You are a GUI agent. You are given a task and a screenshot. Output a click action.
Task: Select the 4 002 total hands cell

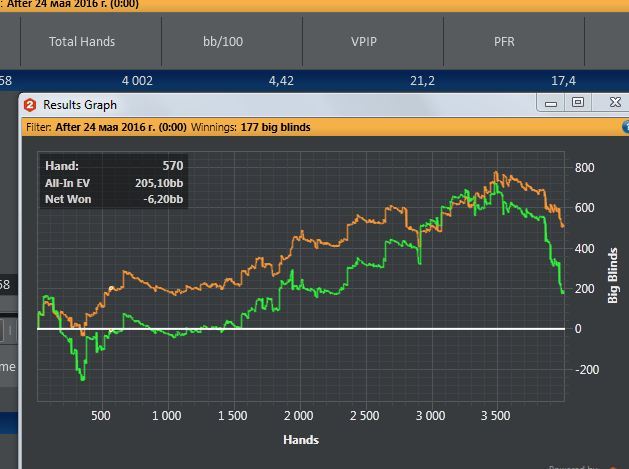tap(137, 81)
